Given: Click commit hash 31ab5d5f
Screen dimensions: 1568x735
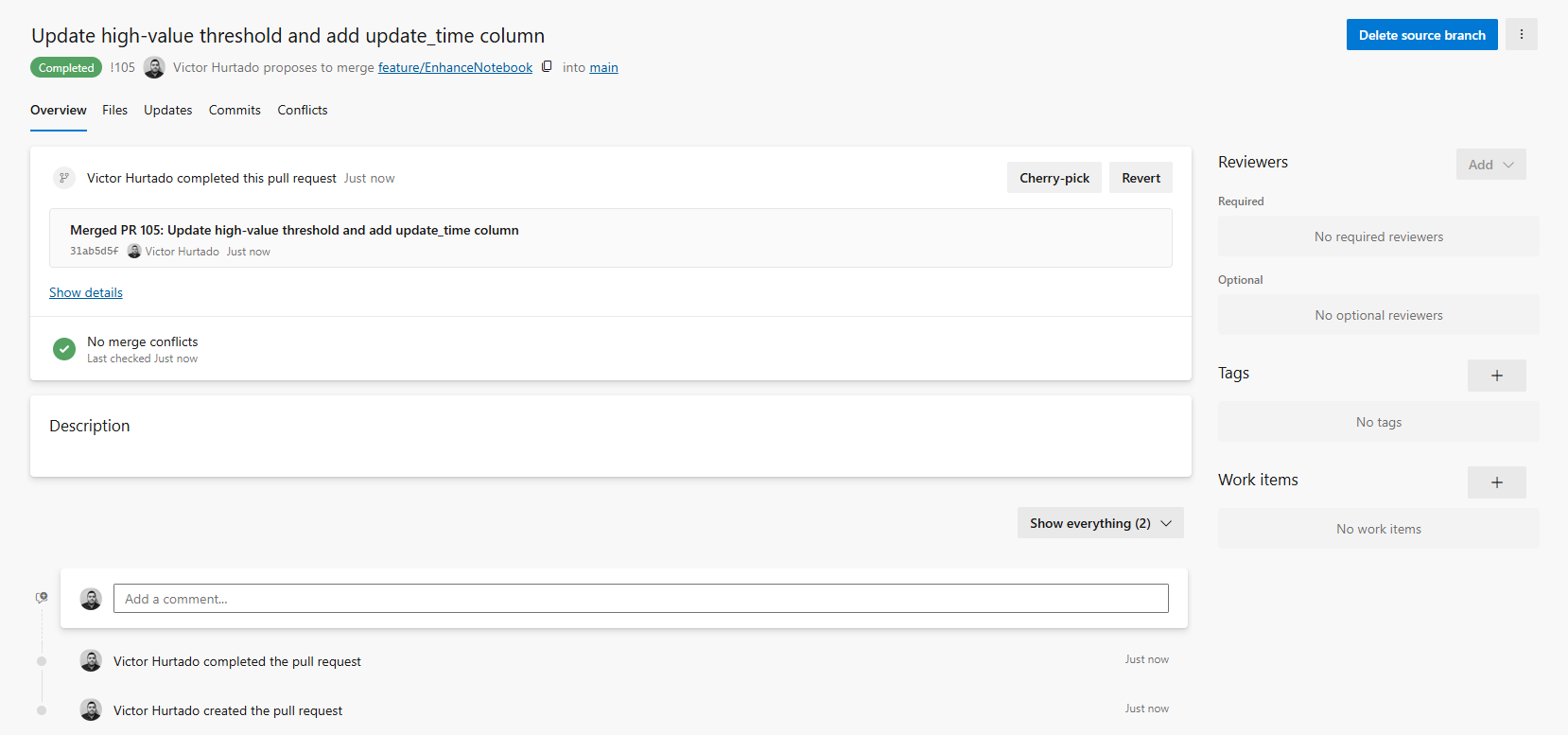Looking at the screenshot, I should point(95,252).
